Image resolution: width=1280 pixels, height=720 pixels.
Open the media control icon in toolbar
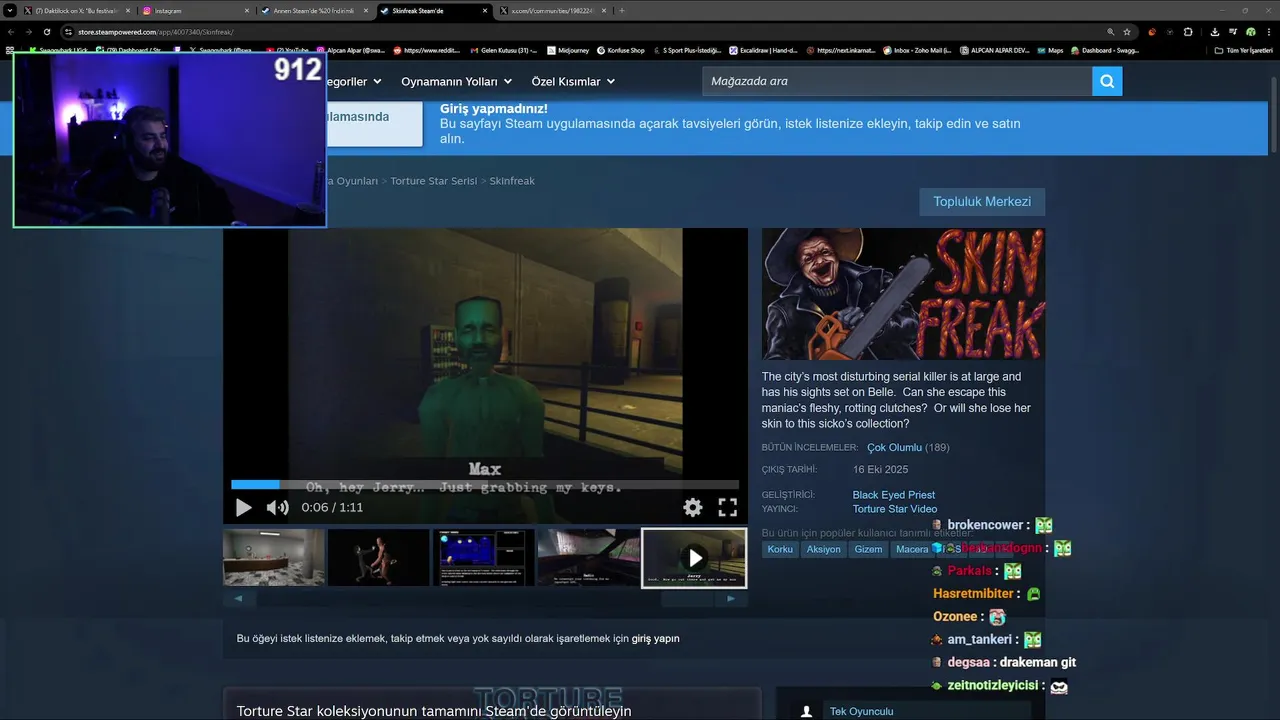(x=1232, y=32)
